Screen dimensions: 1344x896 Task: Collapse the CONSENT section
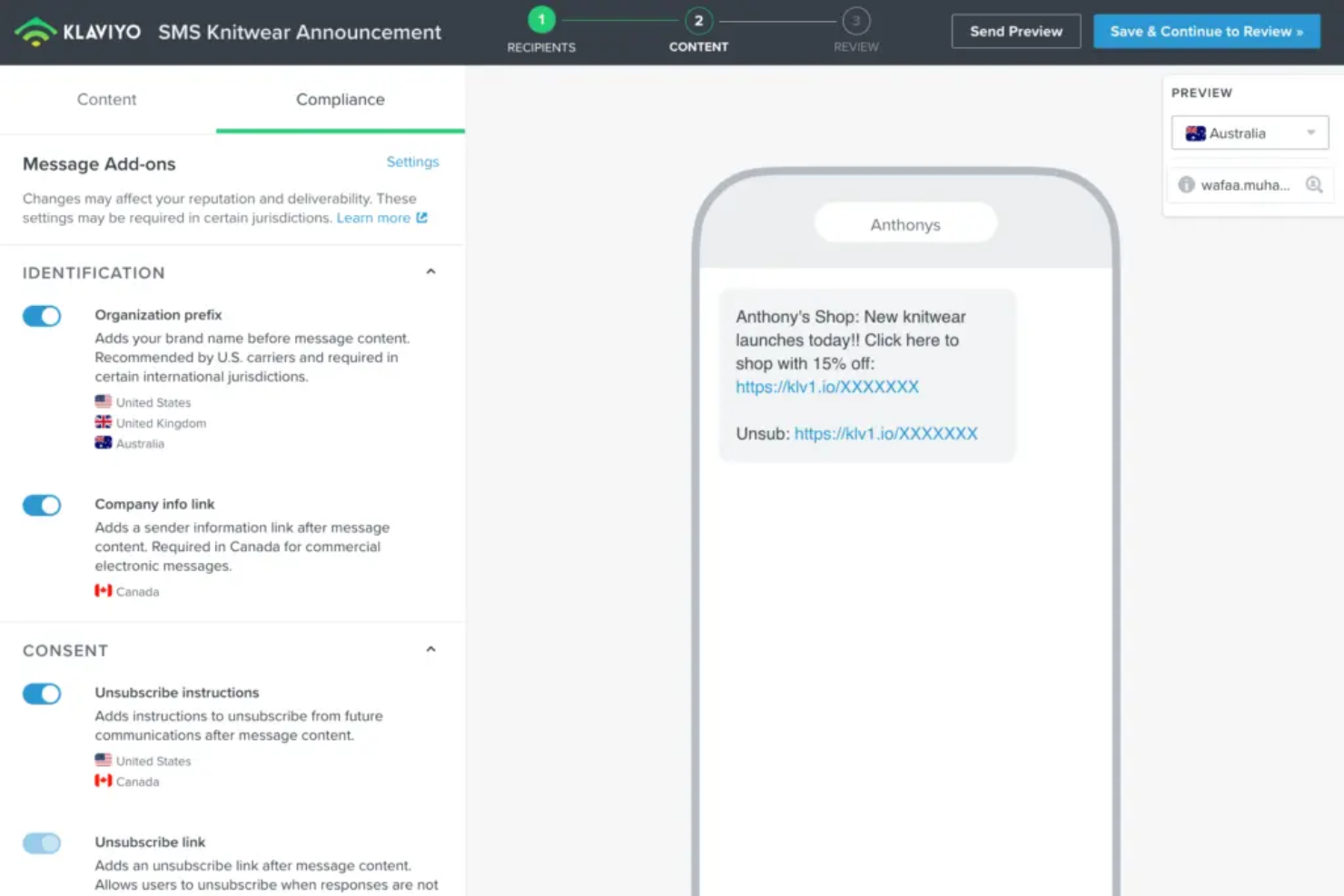tap(430, 648)
